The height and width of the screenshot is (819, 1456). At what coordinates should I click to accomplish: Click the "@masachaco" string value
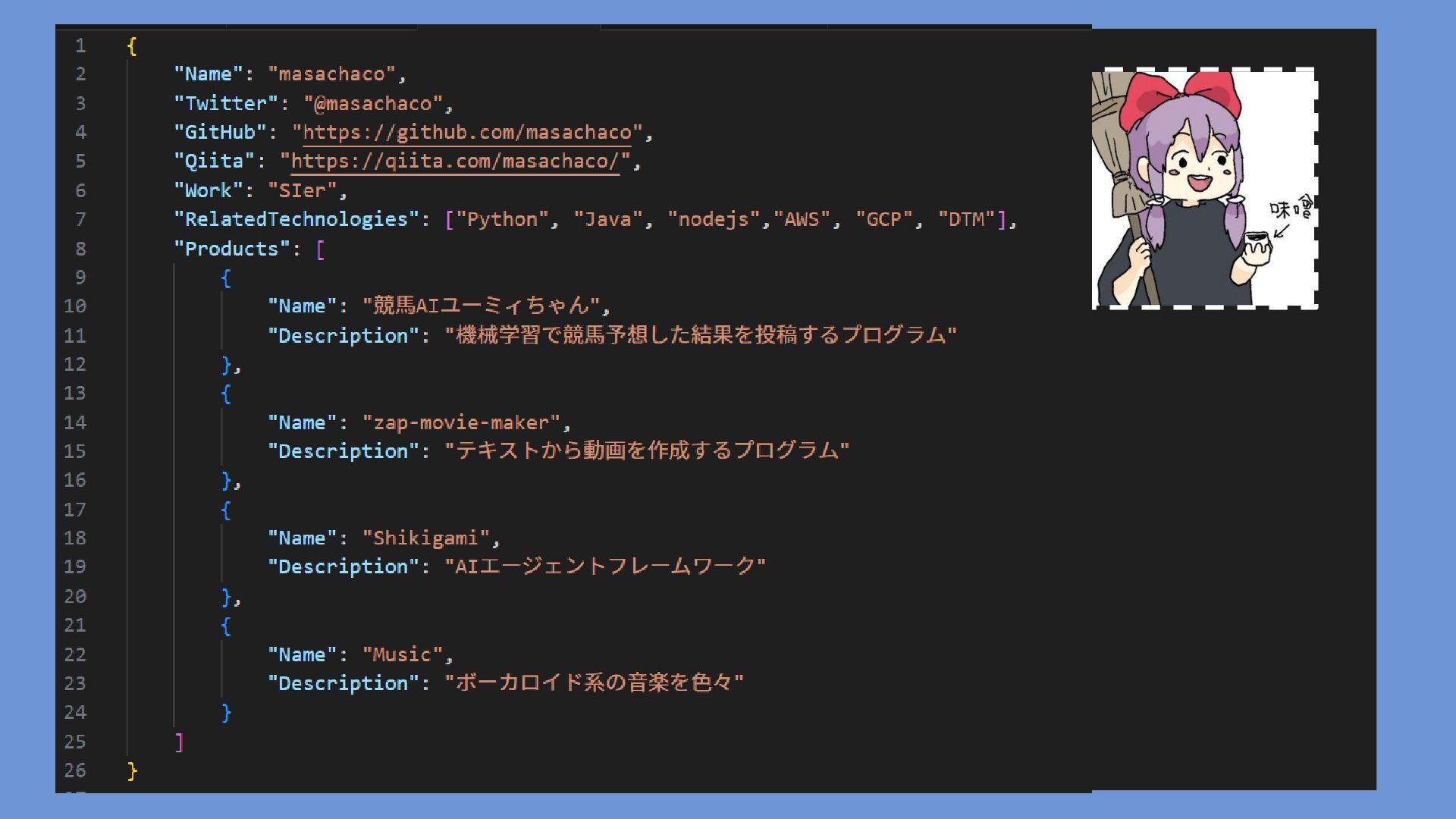[x=372, y=104]
